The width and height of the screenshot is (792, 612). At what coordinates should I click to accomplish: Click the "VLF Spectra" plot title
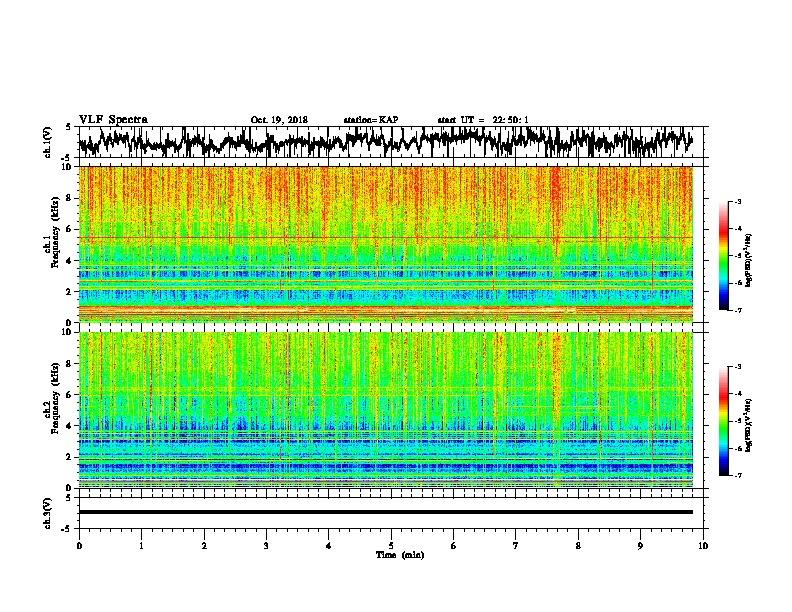[x=113, y=120]
